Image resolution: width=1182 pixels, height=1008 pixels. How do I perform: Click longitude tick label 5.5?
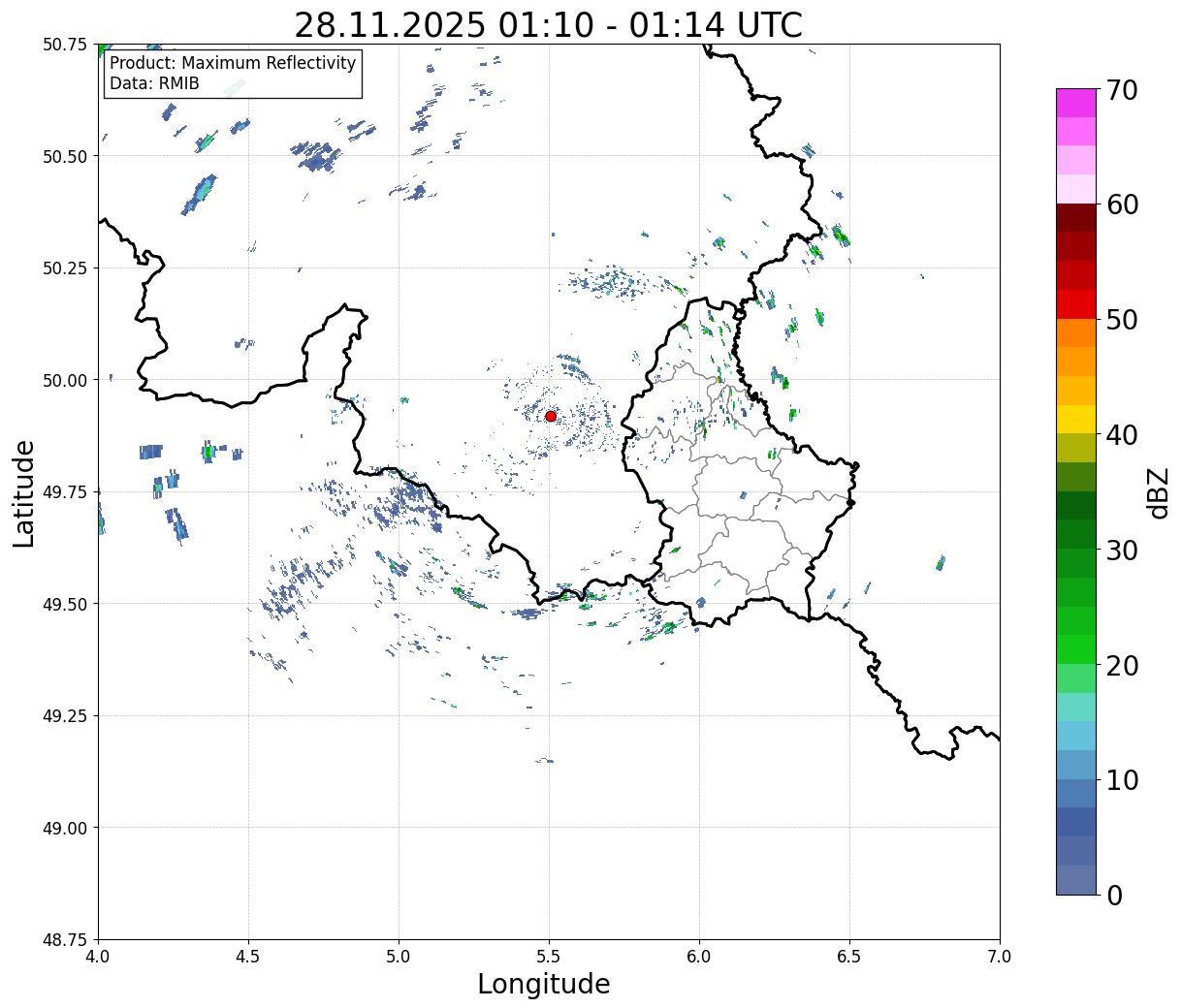pos(549,957)
